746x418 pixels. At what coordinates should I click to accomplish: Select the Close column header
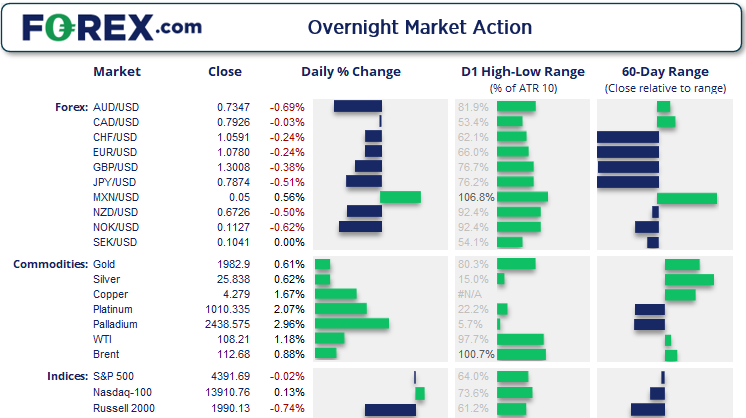pyautogui.click(x=224, y=72)
